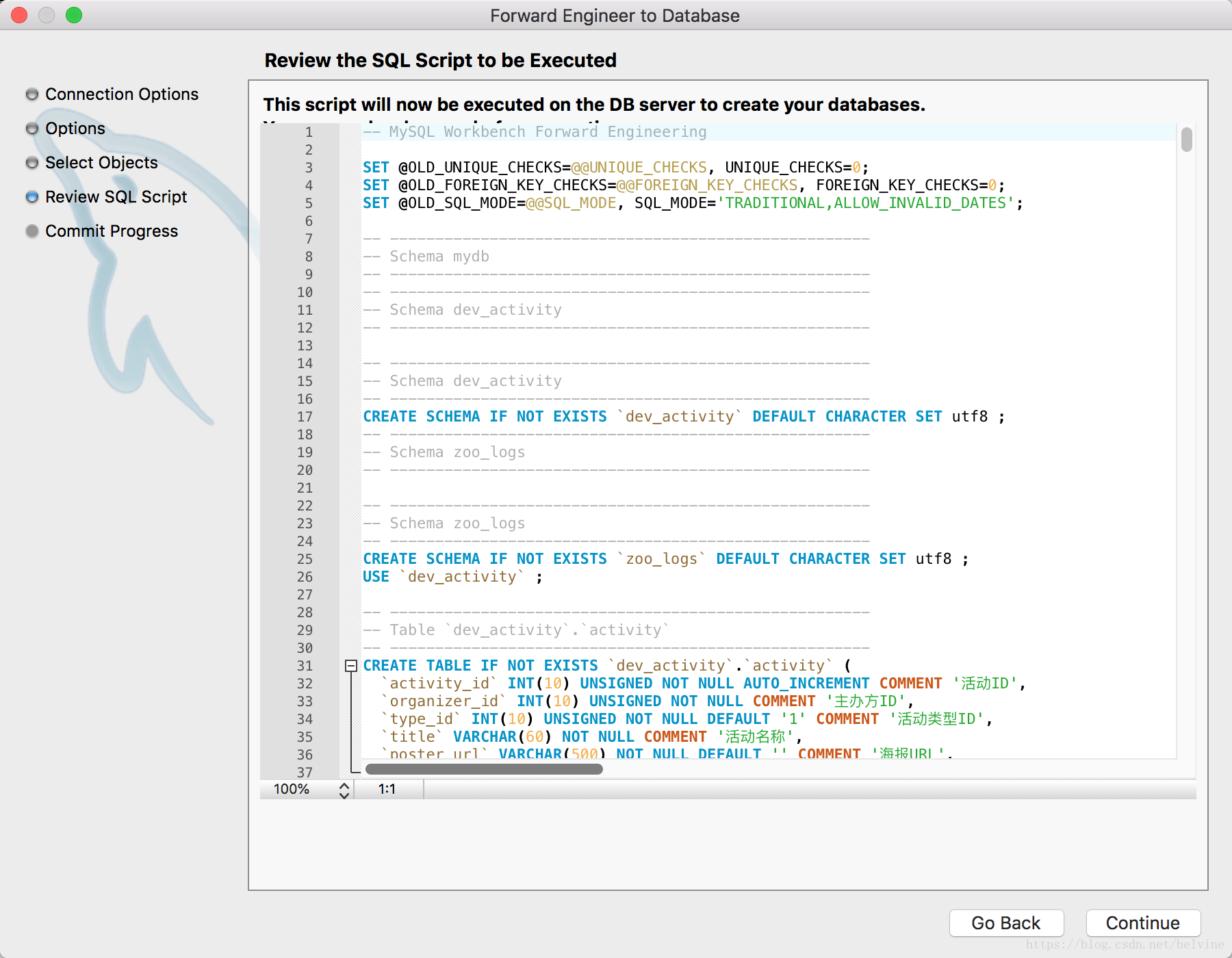Click 'Table dev_activity.activity' comment line

click(516, 630)
